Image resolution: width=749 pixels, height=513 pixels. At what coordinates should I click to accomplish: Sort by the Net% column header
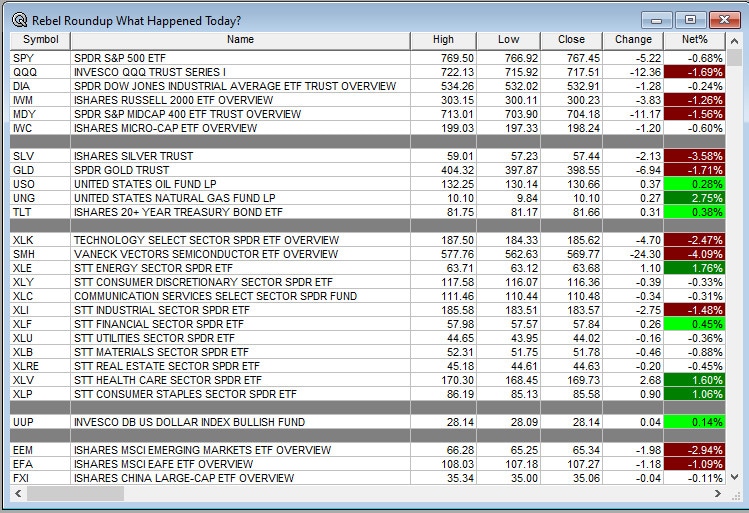tap(695, 40)
